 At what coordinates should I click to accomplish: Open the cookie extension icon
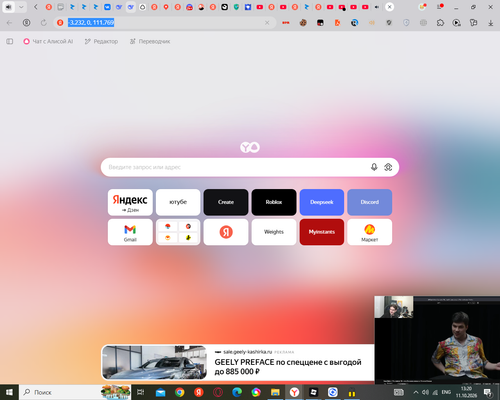[x=303, y=23]
